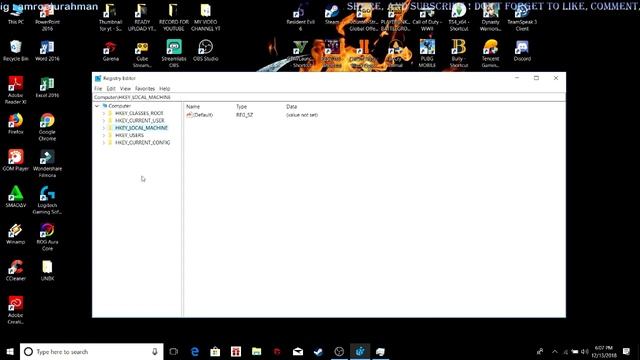Select the Computer node in the tree
This screenshot has height=360, width=640.
pos(119,106)
